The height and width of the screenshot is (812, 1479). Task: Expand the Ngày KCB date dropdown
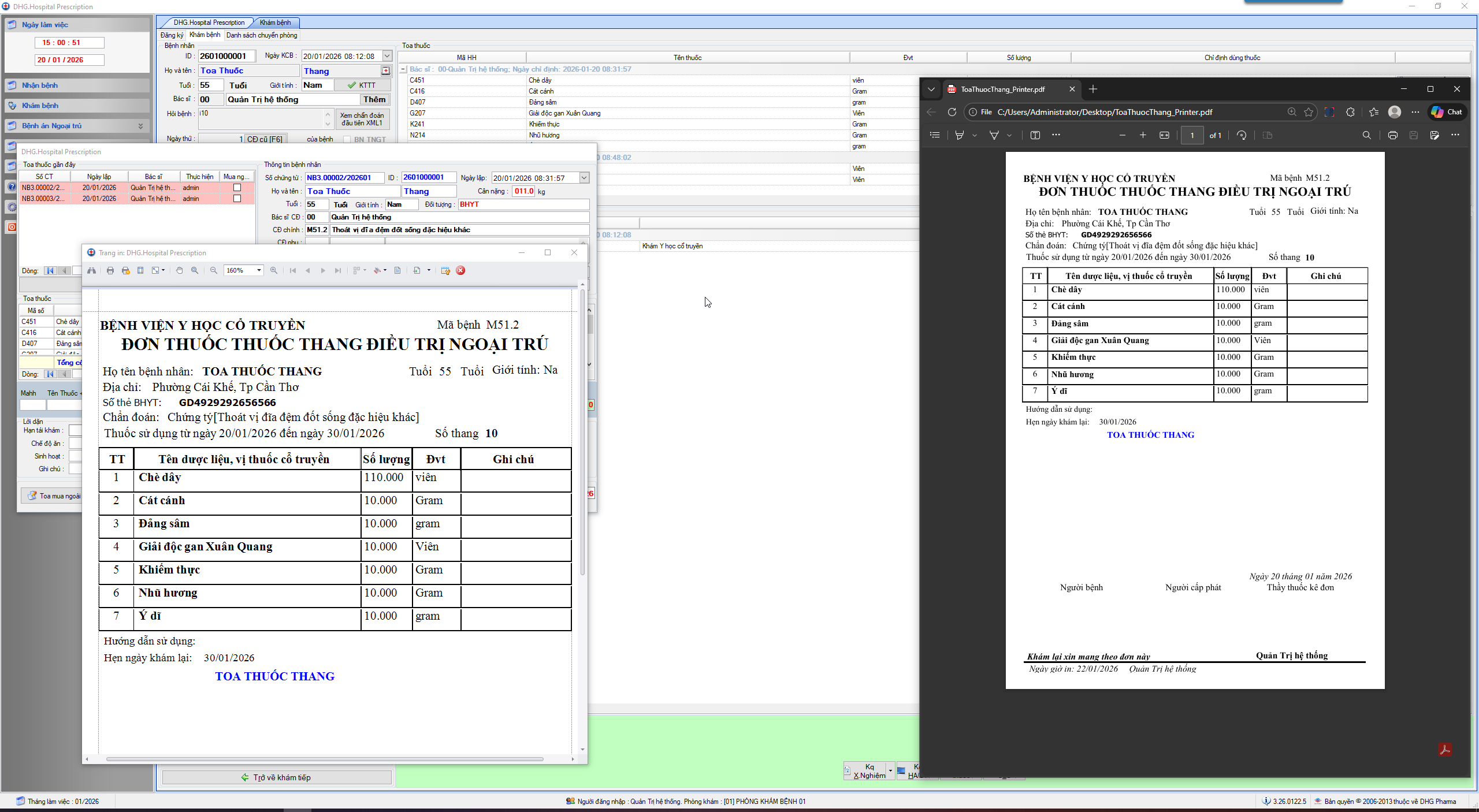tap(387, 56)
